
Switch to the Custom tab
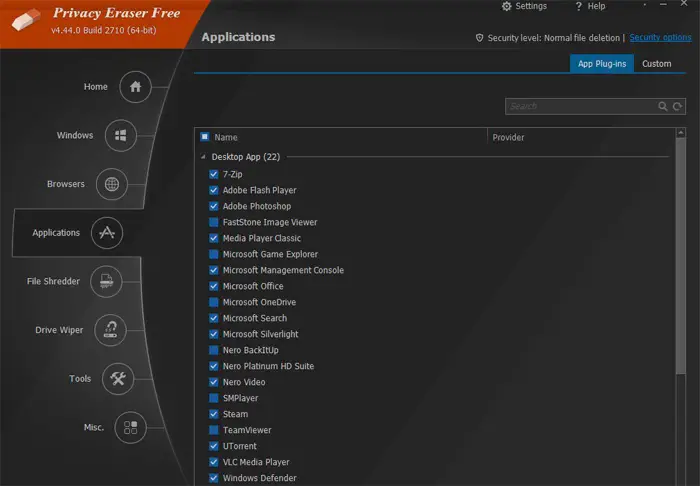656,64
